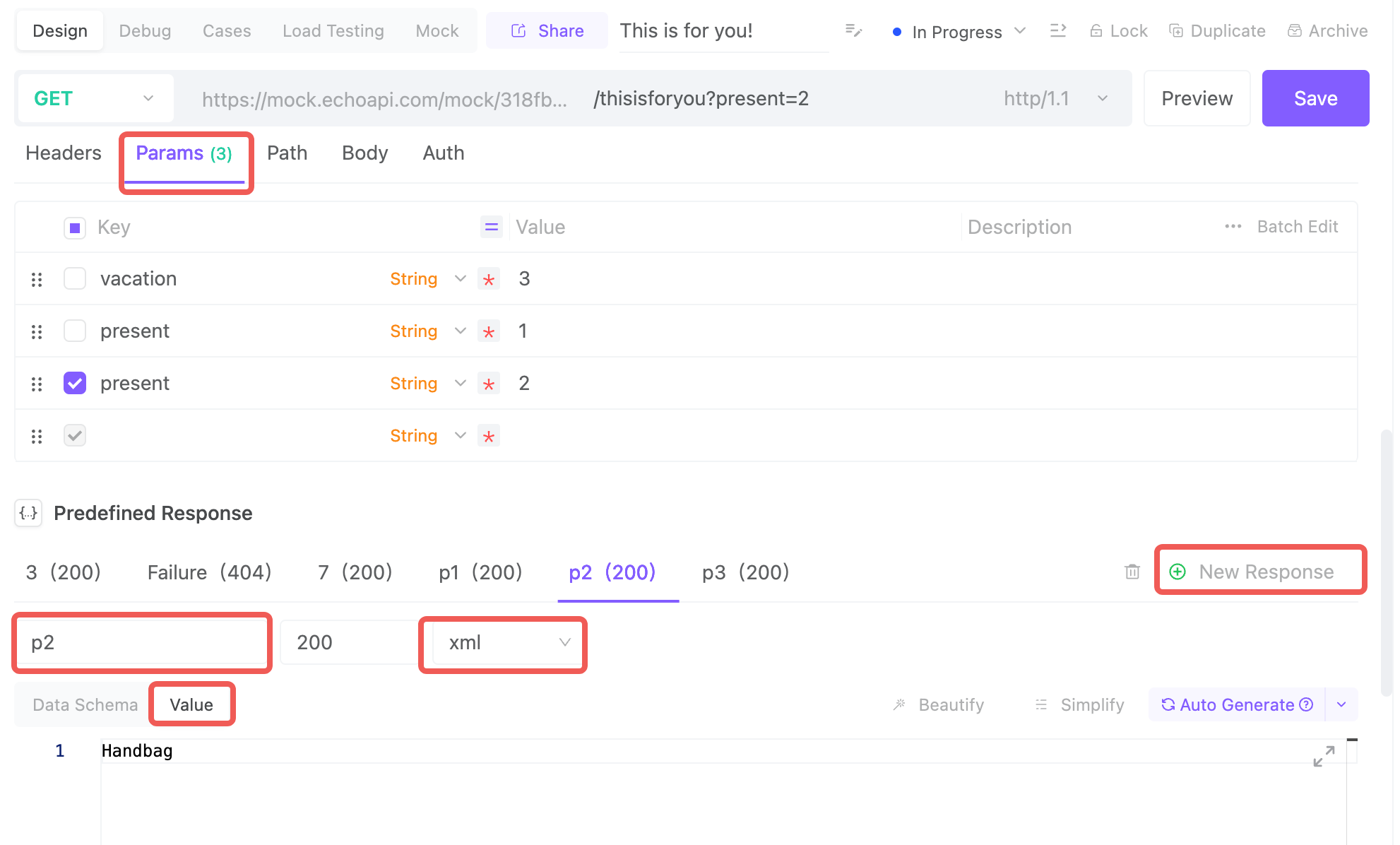Image resolution: width=1400 pixels, height=845 pixels.
Task: Click the equals bulk-value icon beside Value header
Action: coord(492,227)
